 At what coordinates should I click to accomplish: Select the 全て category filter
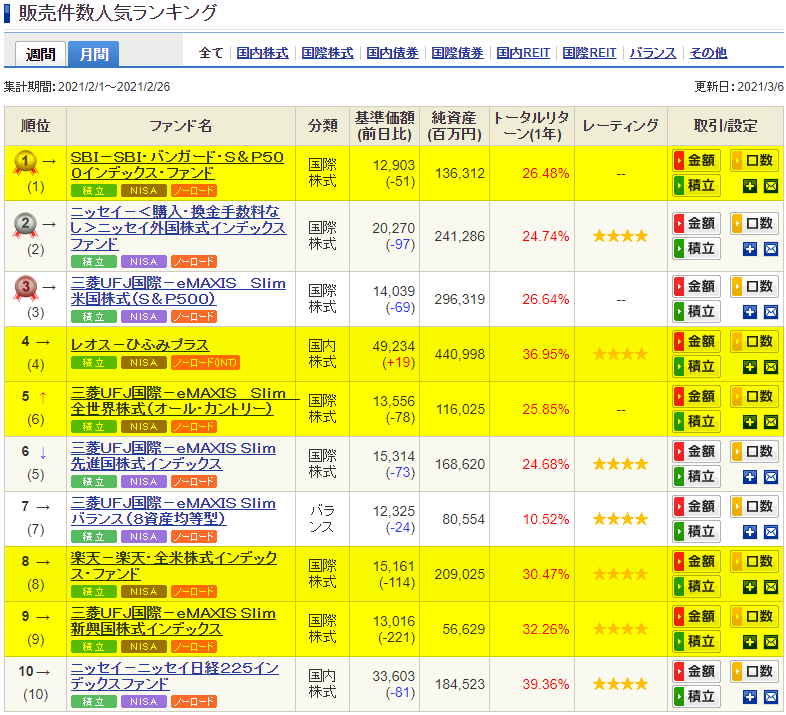[211, 53]
